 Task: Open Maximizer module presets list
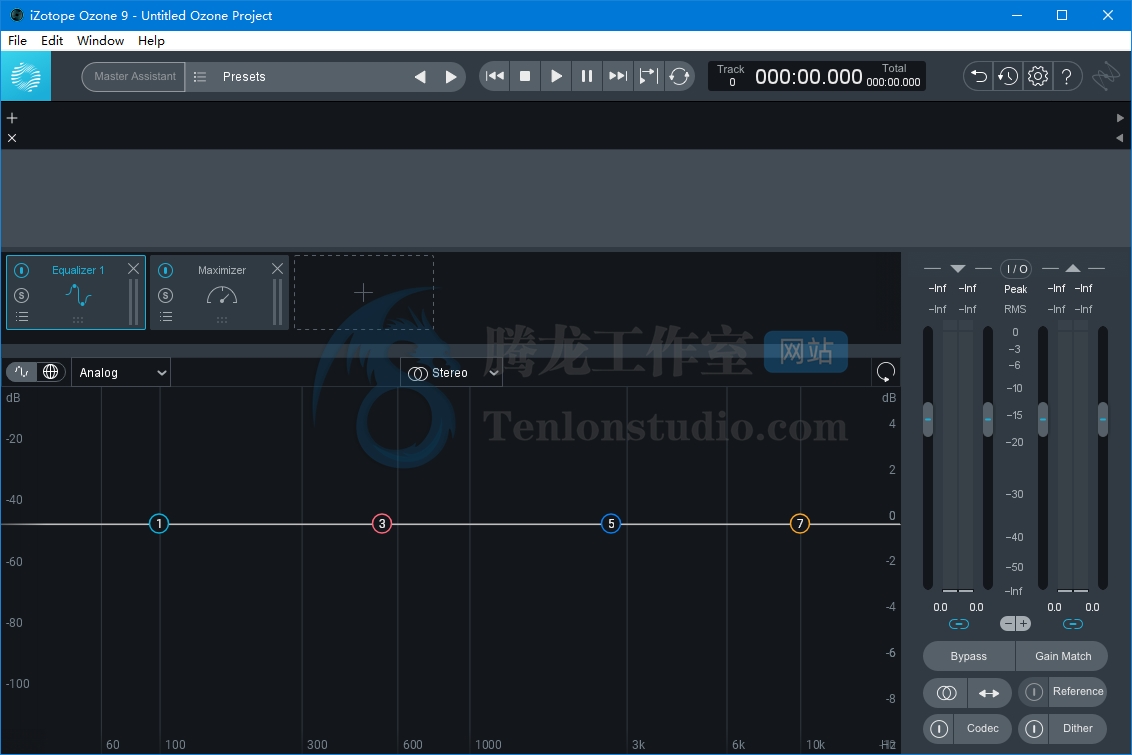tap(165, 317)
